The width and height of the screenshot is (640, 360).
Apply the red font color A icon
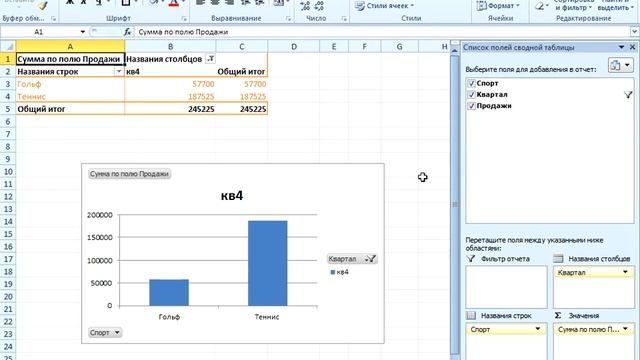(174, 3)
